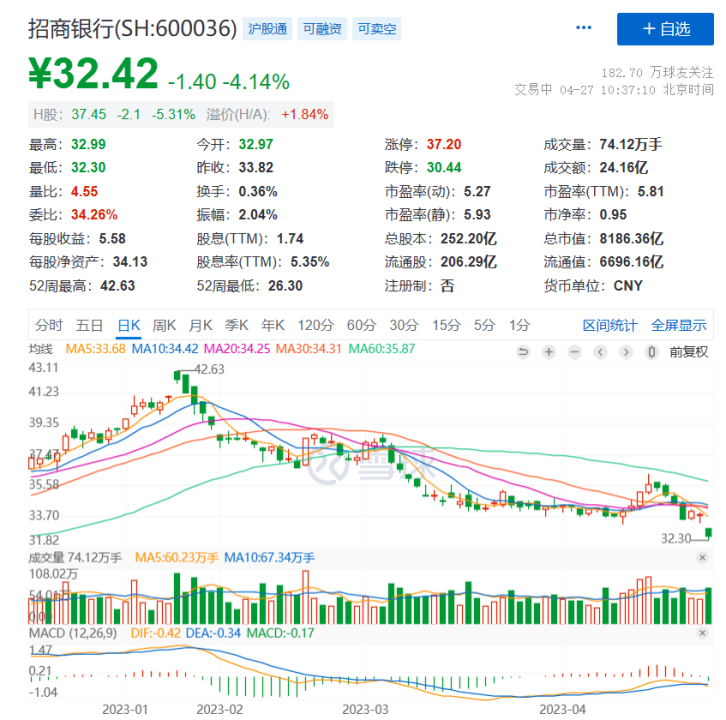Click the 可卖空 tag
The image size is (726, 720).
(377, 29)
